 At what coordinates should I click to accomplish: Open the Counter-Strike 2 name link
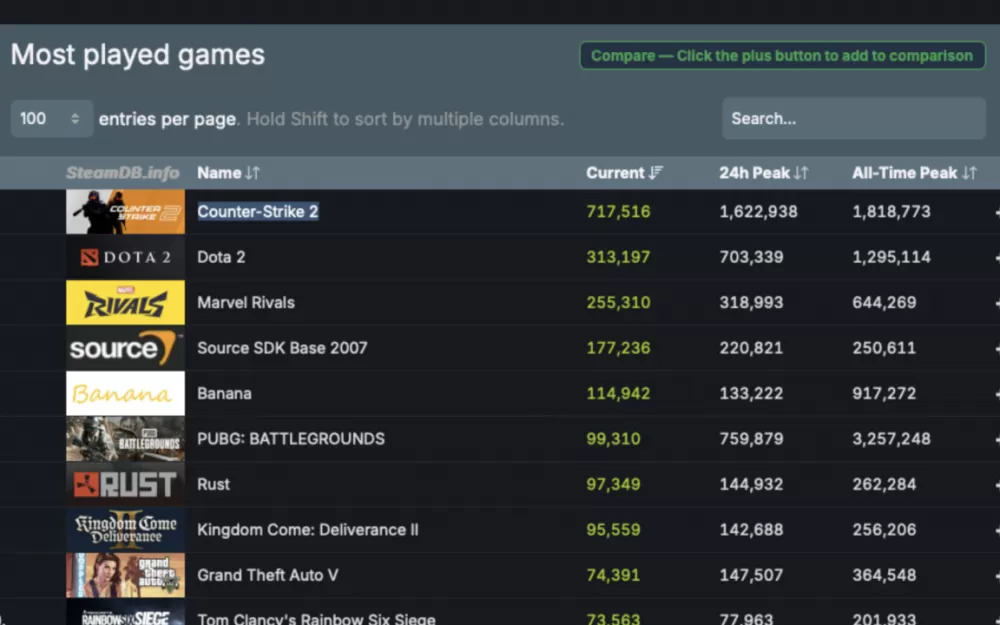click(258, 212)
